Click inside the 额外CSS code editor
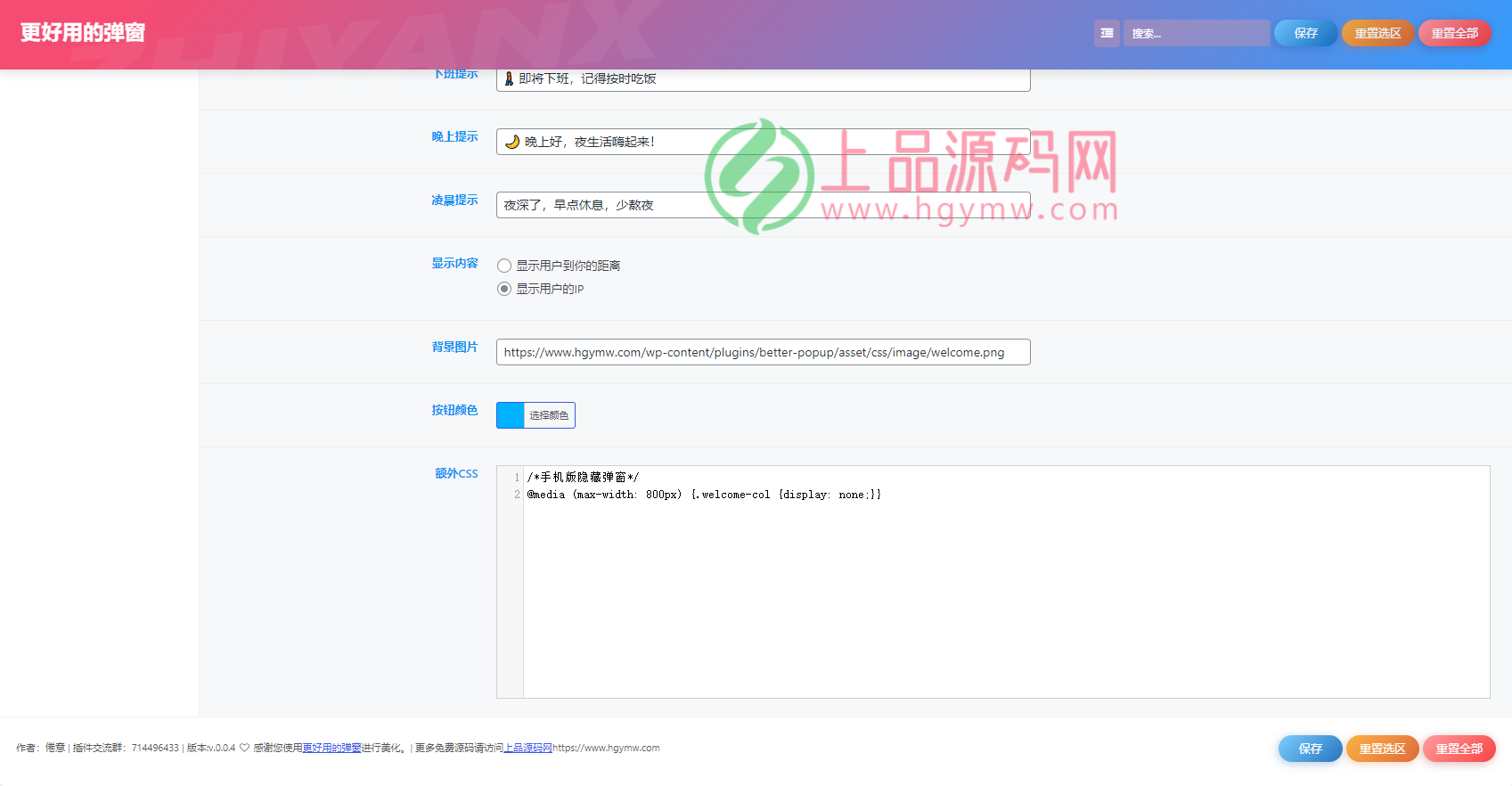The height and width of the screenshot is (786, 1512). tap(1005, 597)
